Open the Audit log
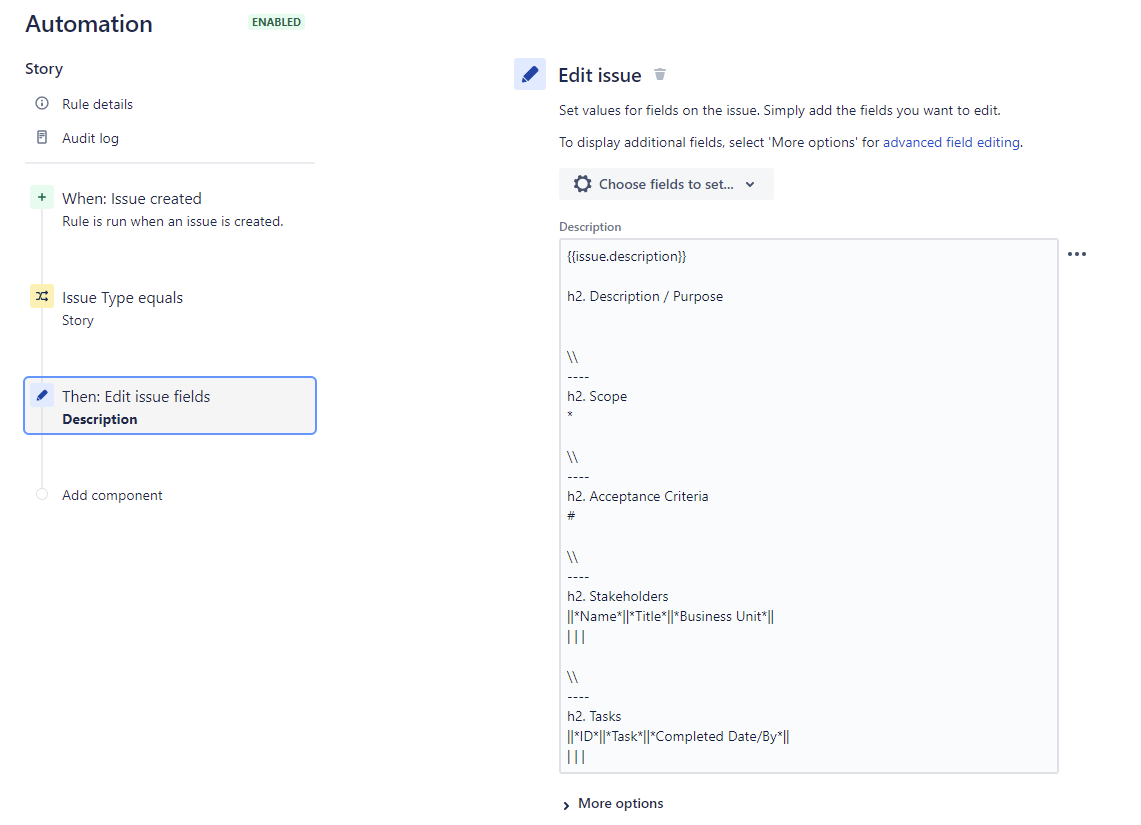This screenshot has height=825, width=1141. pos(90,138)
